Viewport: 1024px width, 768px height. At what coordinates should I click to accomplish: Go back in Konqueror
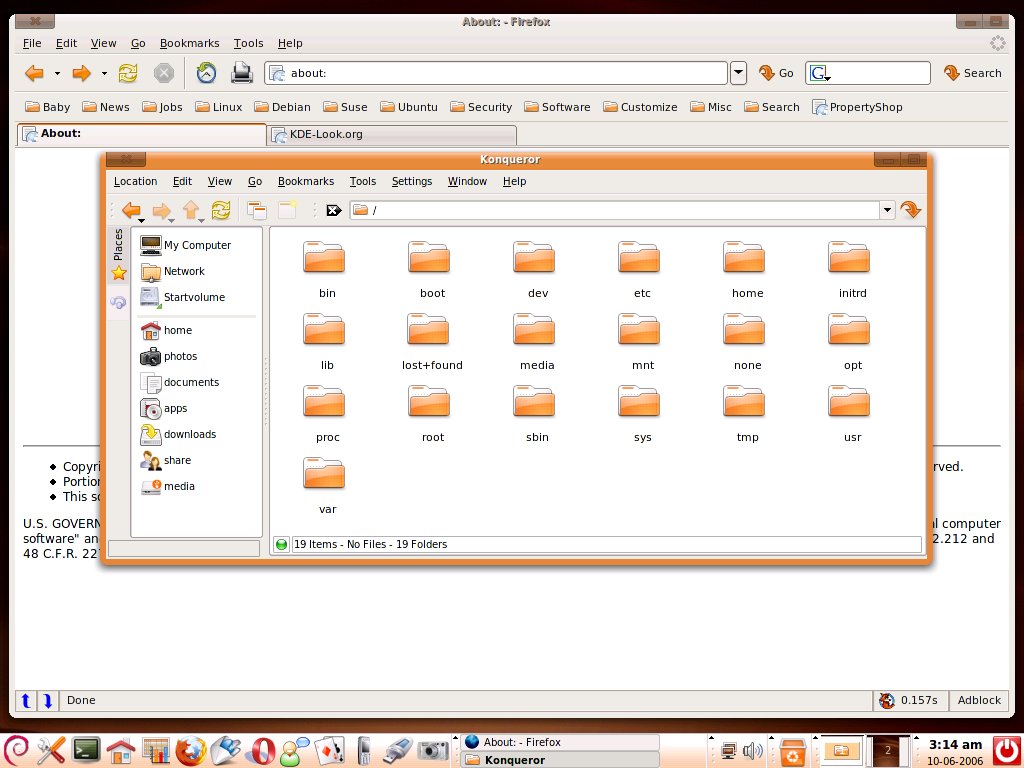[131, 210]
